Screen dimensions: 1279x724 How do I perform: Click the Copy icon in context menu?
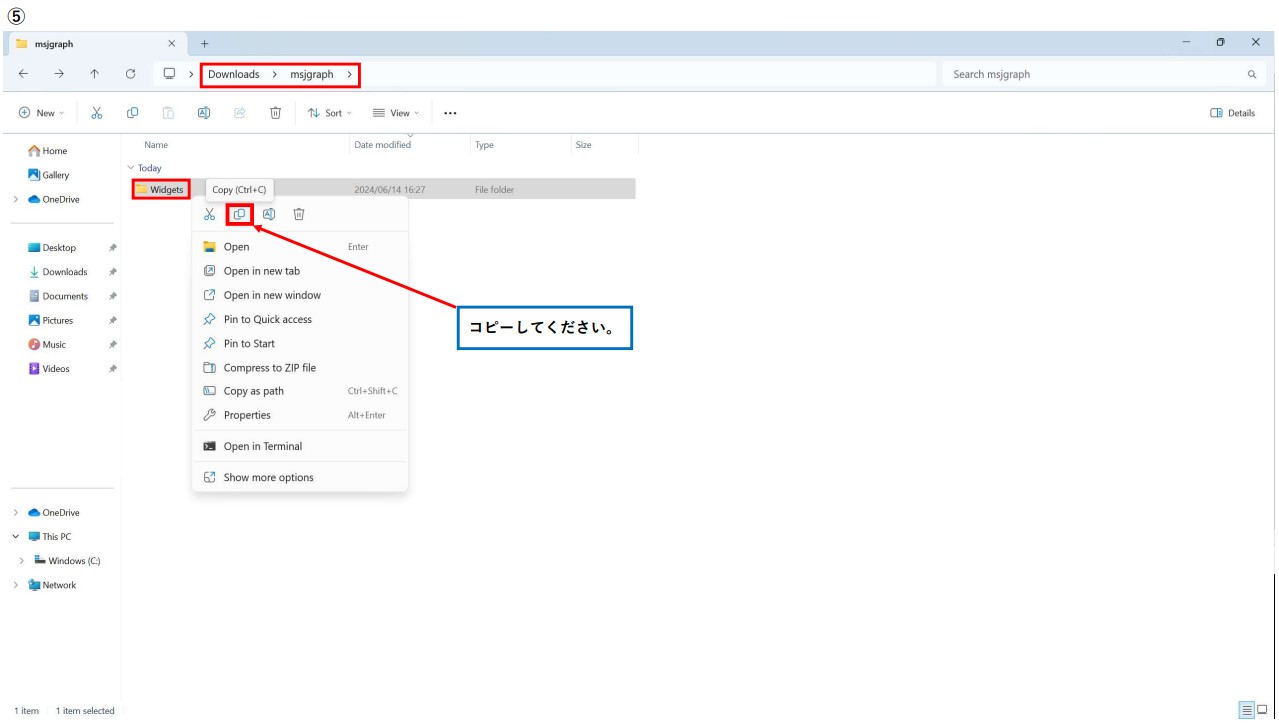[x=239, y=214]
